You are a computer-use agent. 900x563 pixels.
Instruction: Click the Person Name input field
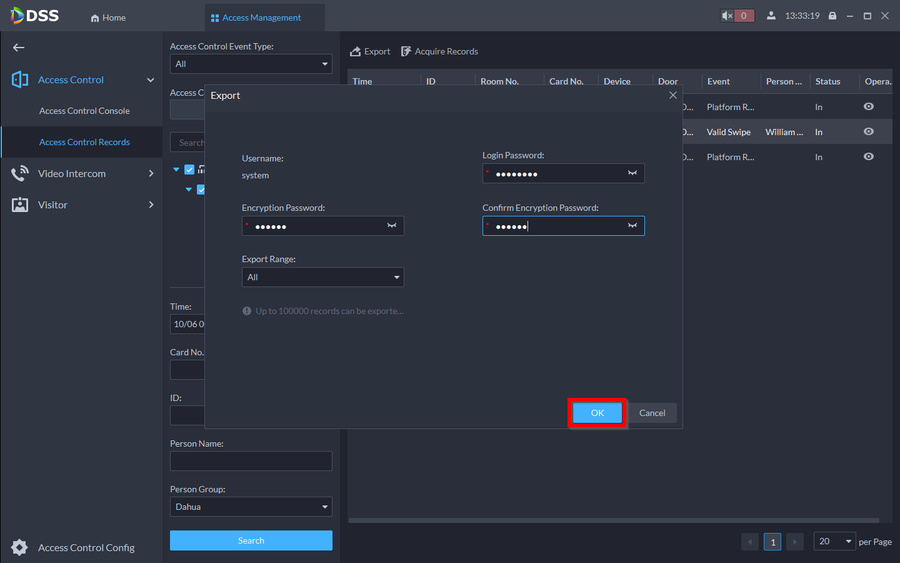pyautogui.click(x=251, y=461)
